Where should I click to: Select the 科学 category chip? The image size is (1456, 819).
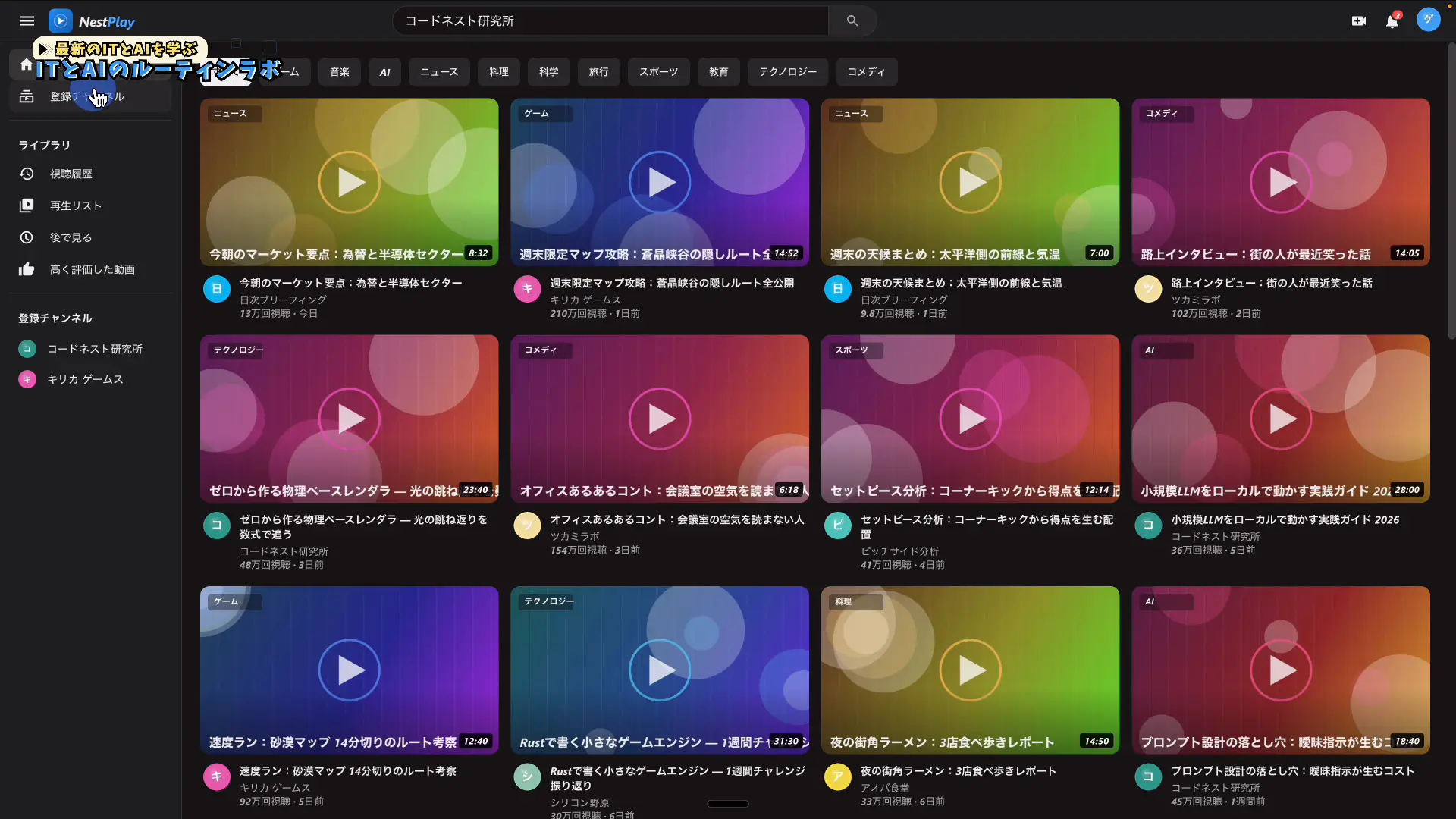(549, 72)
